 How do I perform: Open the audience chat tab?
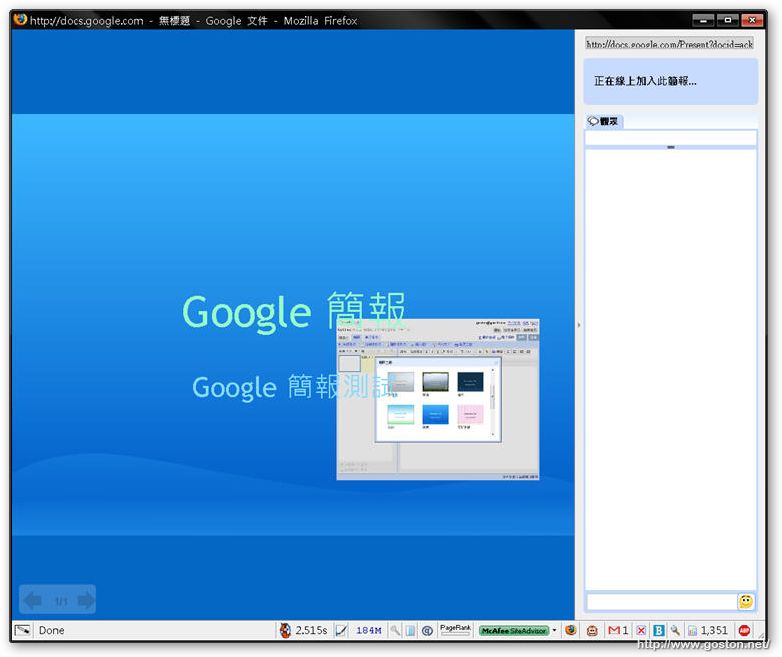tap(603, 121)
